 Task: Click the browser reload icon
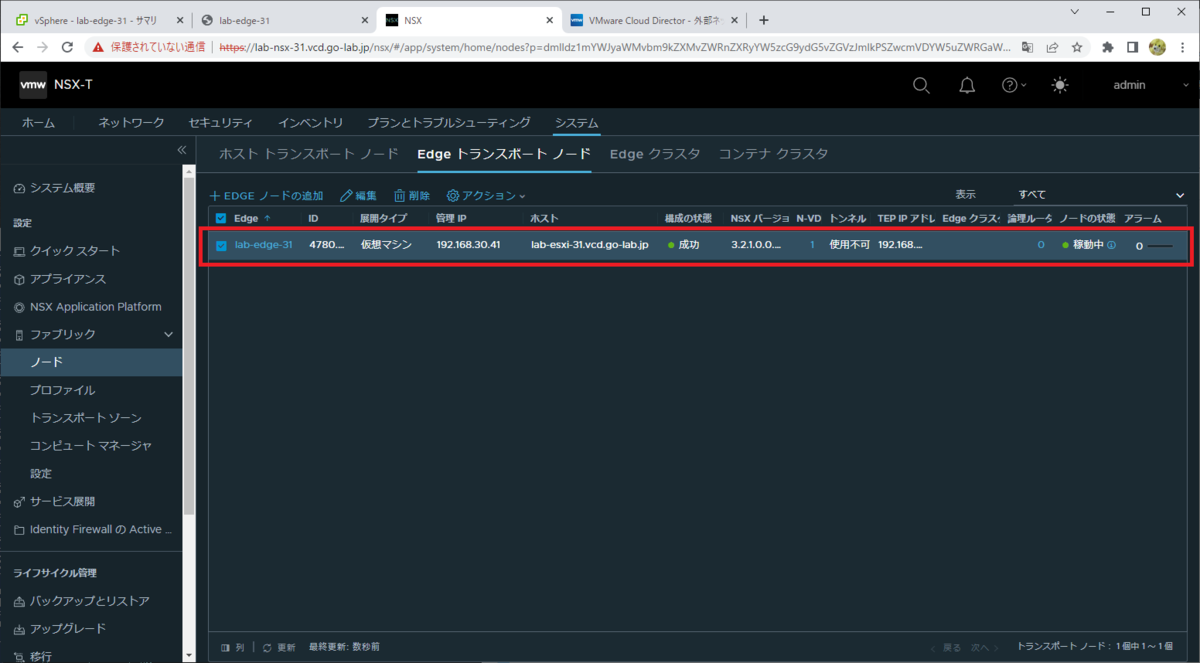click(67, 47)
